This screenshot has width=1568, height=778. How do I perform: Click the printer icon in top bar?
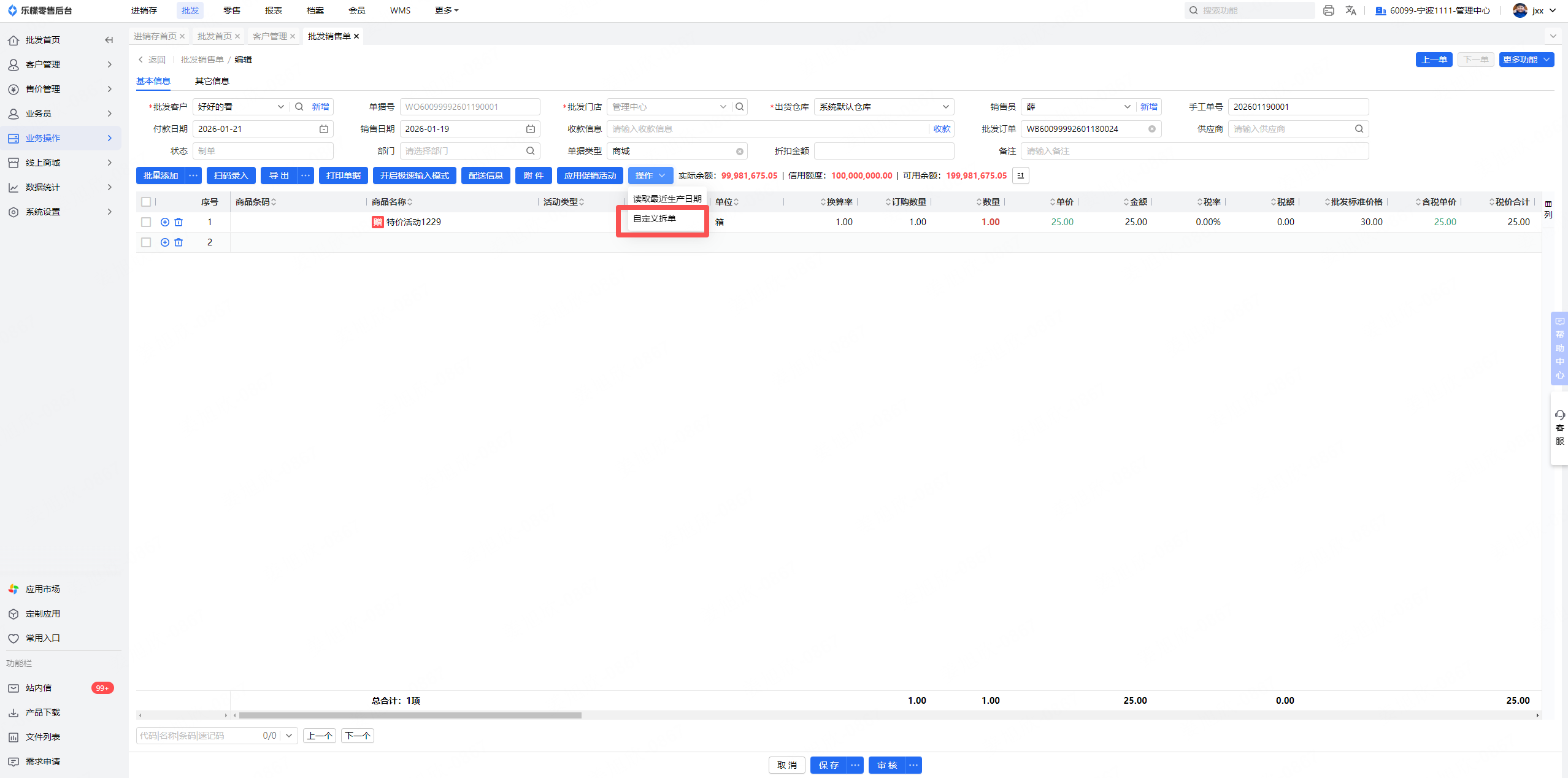coord(1329,10)
